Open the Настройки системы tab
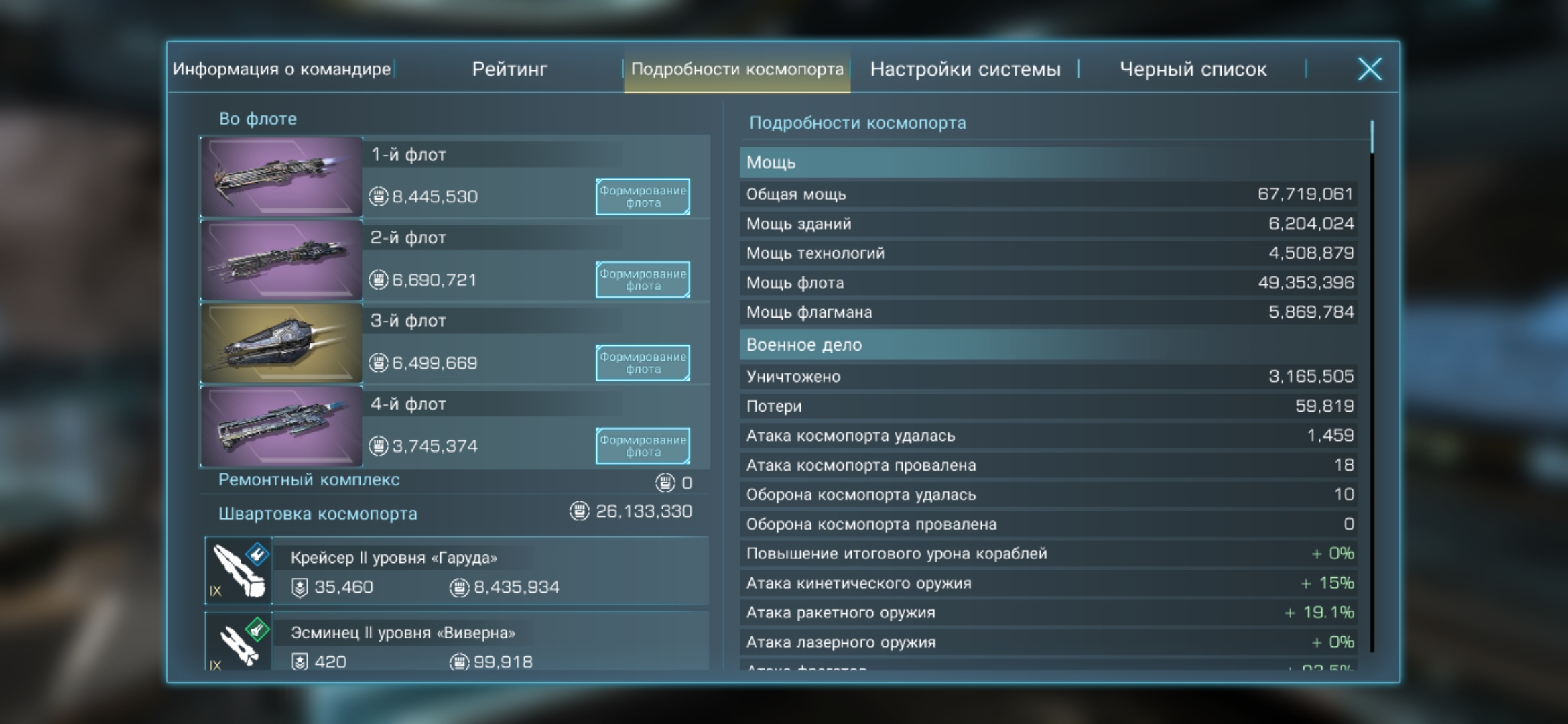This screenshot has width=1568, height=724. (965, 69)
